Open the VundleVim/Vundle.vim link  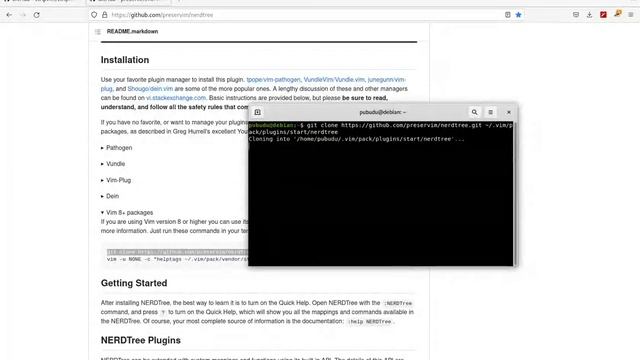pyautogui.click(x=334, y=80)
